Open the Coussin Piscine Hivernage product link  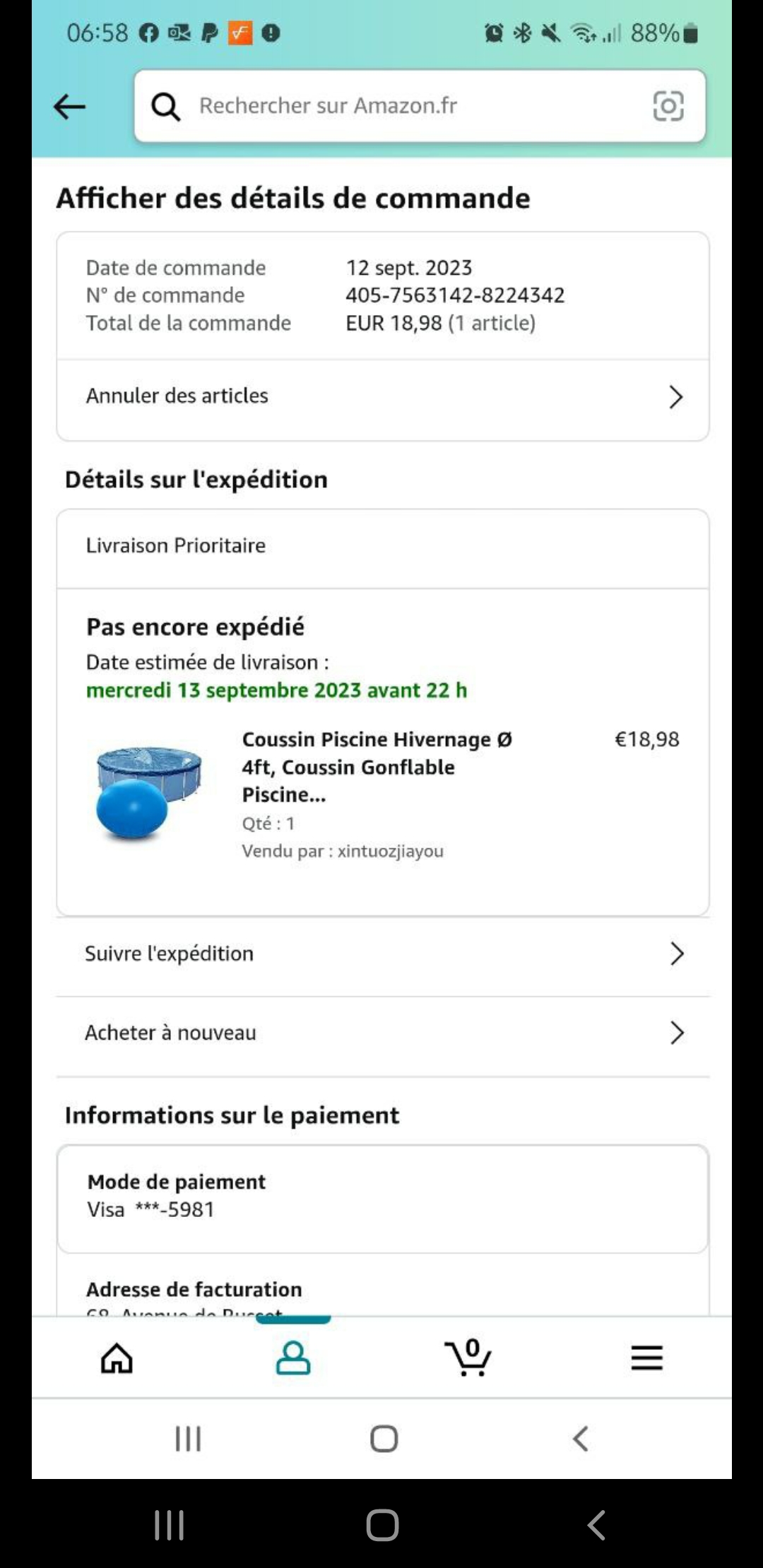pos(377,766)
